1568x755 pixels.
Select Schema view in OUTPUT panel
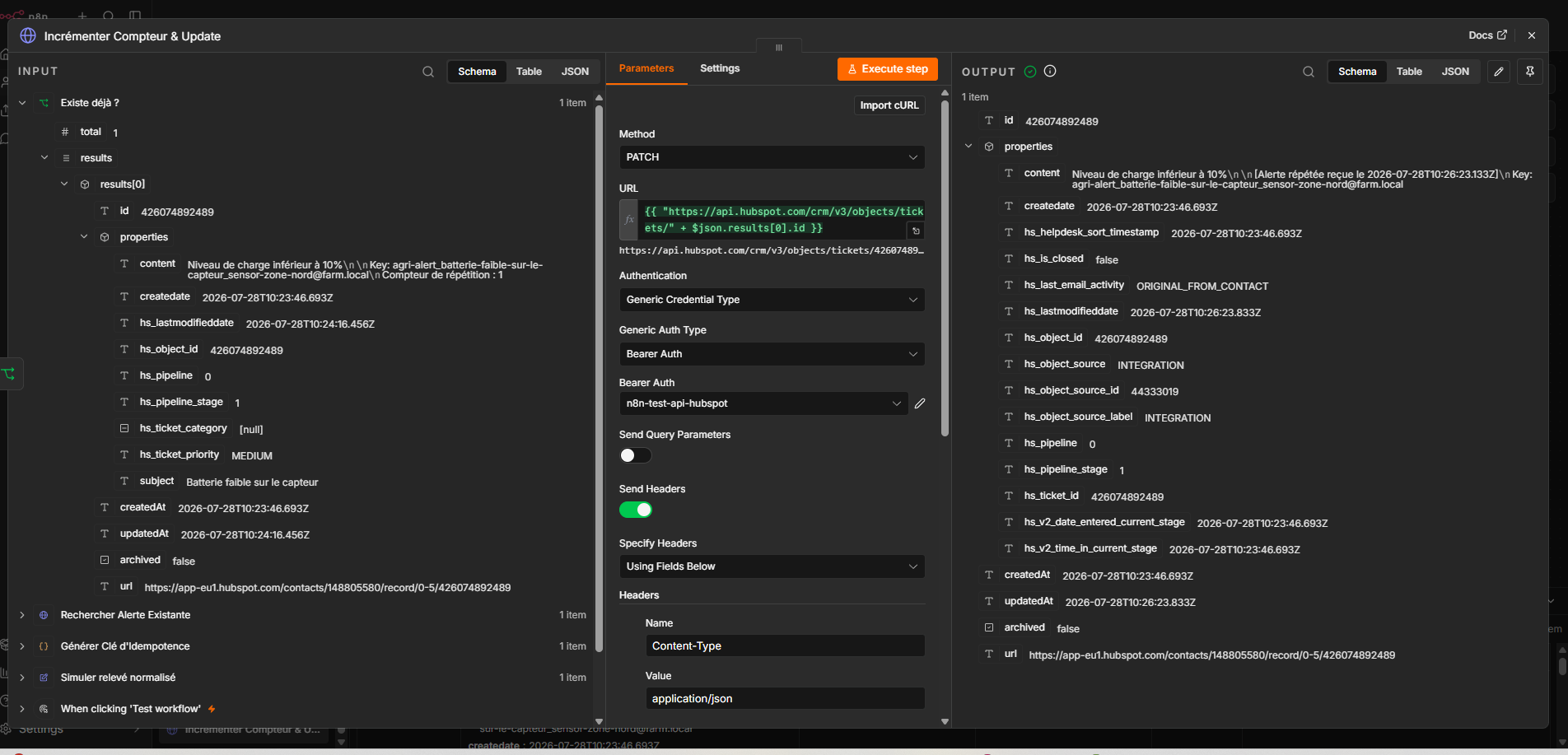pos(1357,72)
